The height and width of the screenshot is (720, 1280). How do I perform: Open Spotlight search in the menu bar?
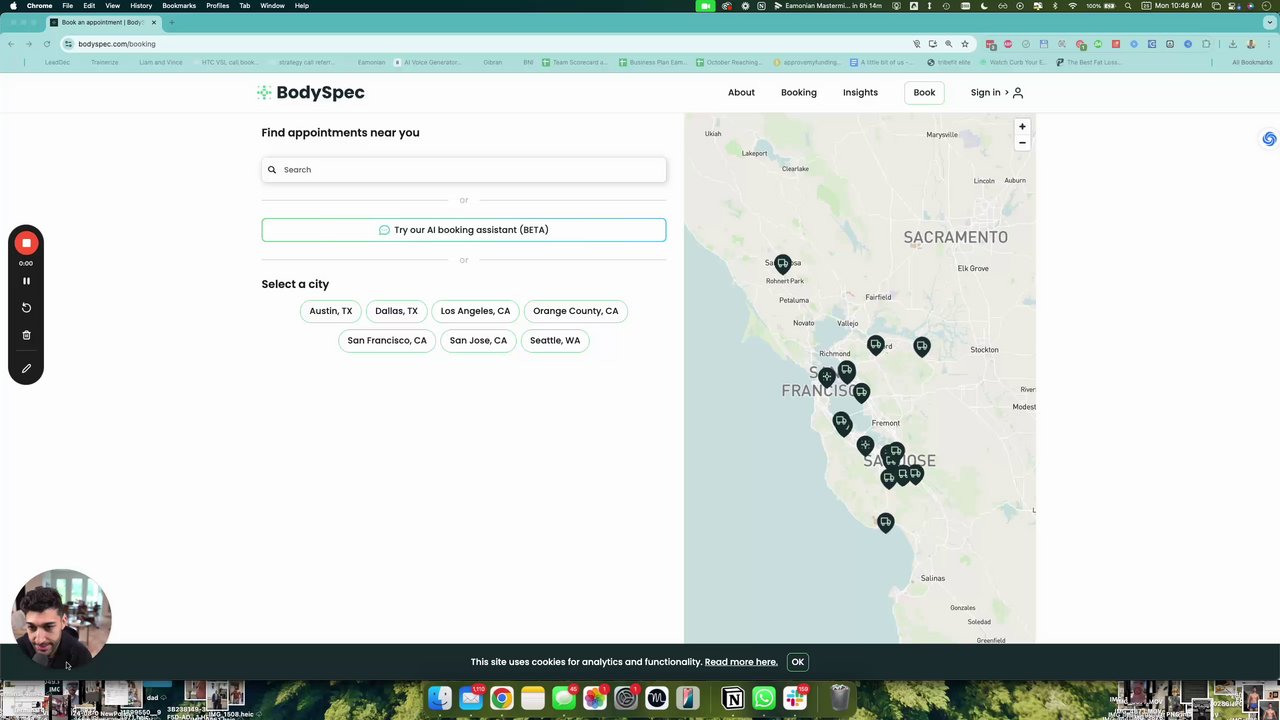1128,6
